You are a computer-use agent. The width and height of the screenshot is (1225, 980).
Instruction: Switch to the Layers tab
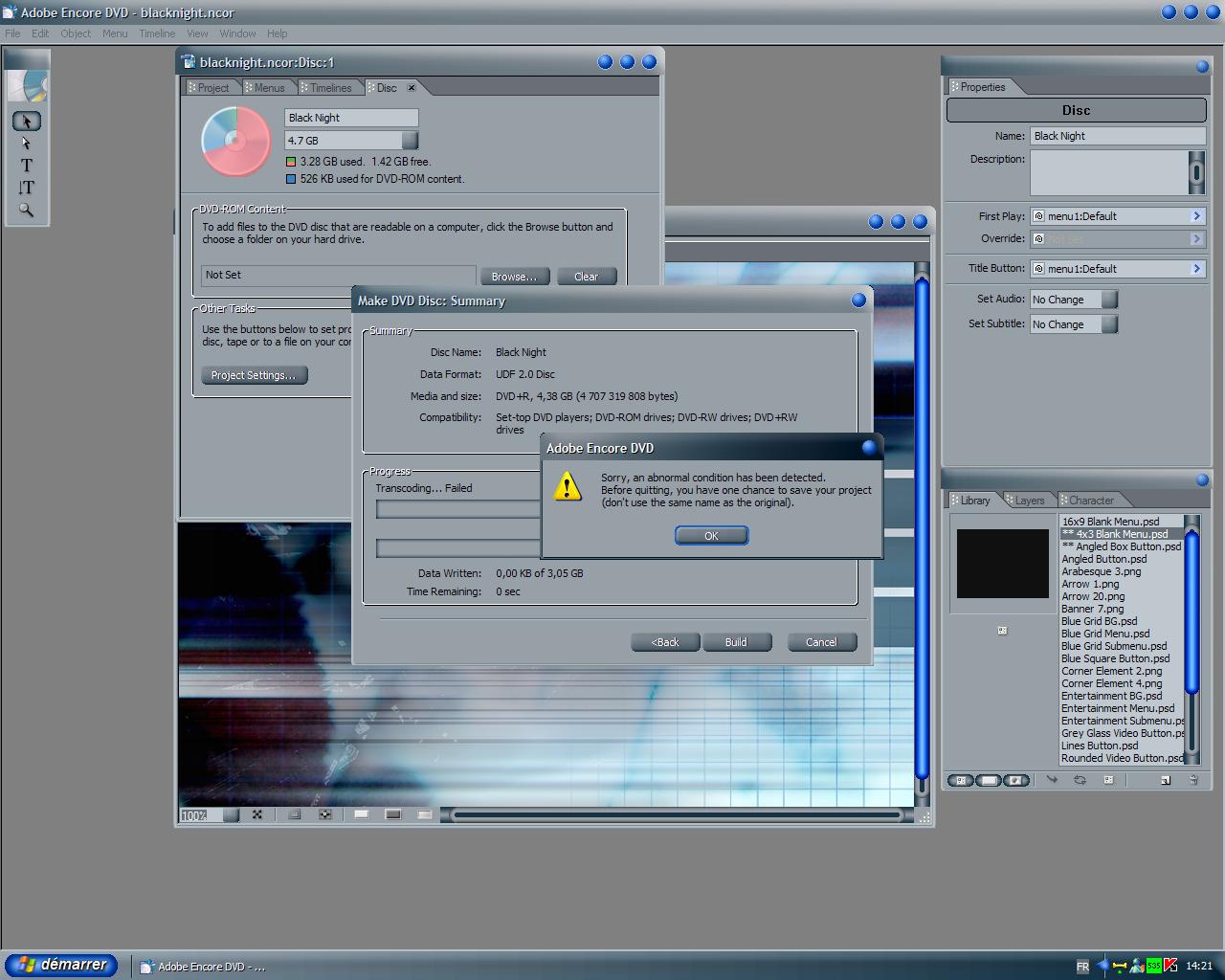click(x=1029, y=501)
